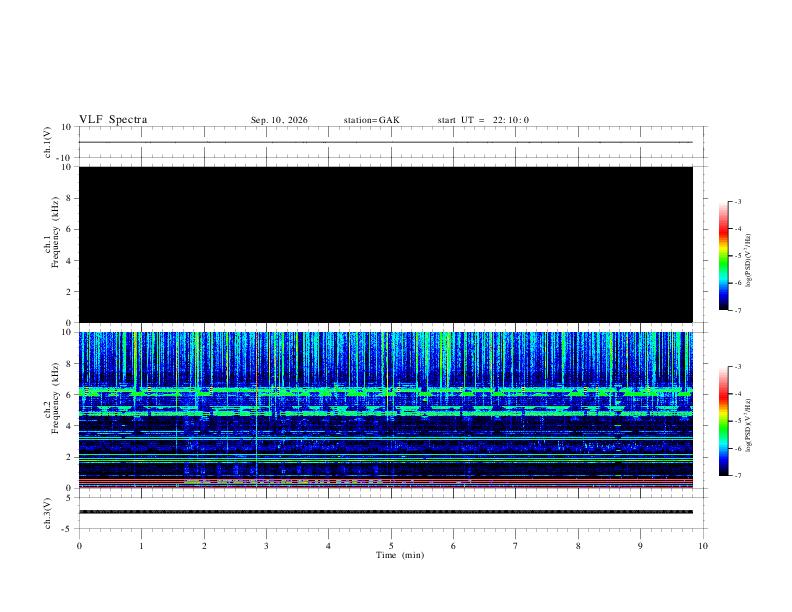Image resolution: width=792 pixels, height=612 pixels.
Task: Click the ch.3(V) waveform trace
Action: 386,512
